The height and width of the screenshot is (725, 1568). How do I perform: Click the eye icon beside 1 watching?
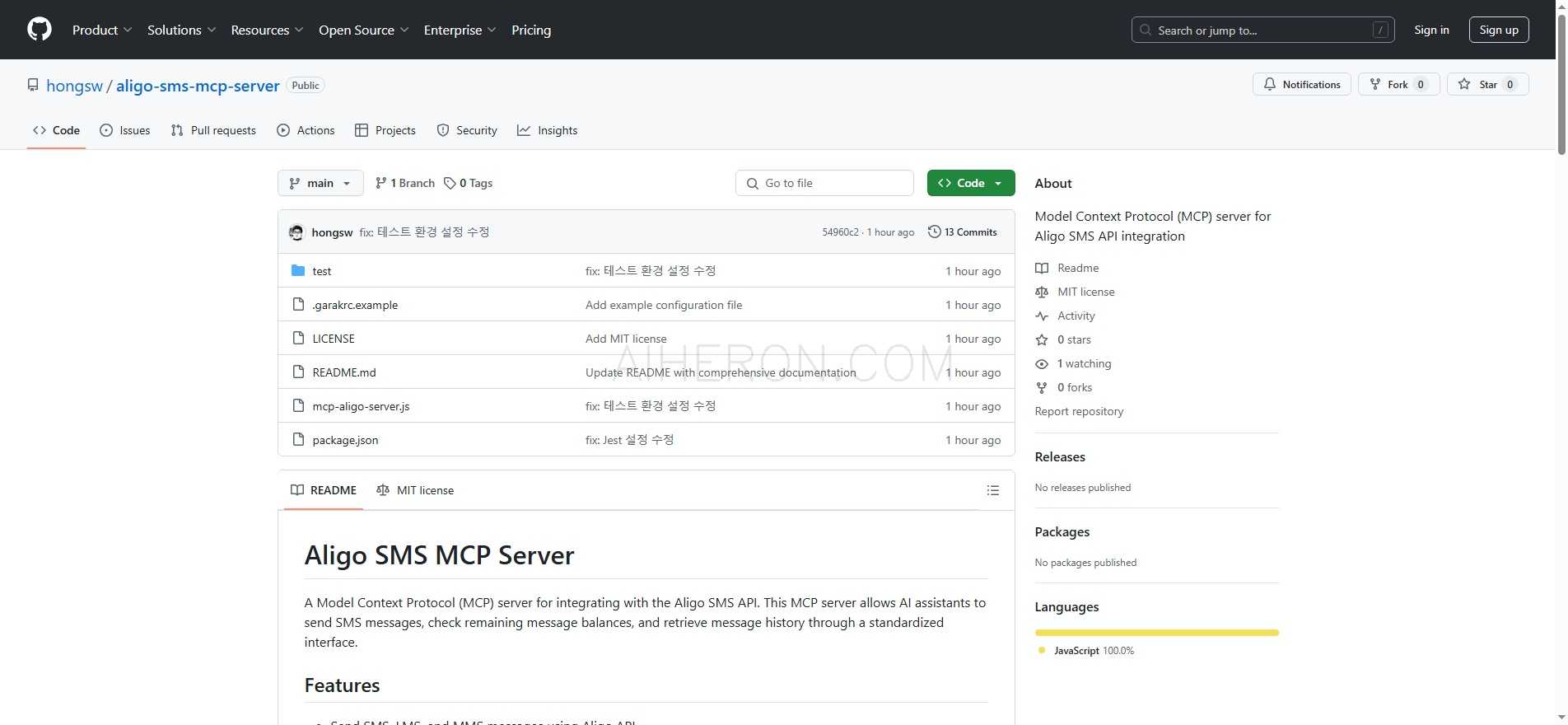1042,363
